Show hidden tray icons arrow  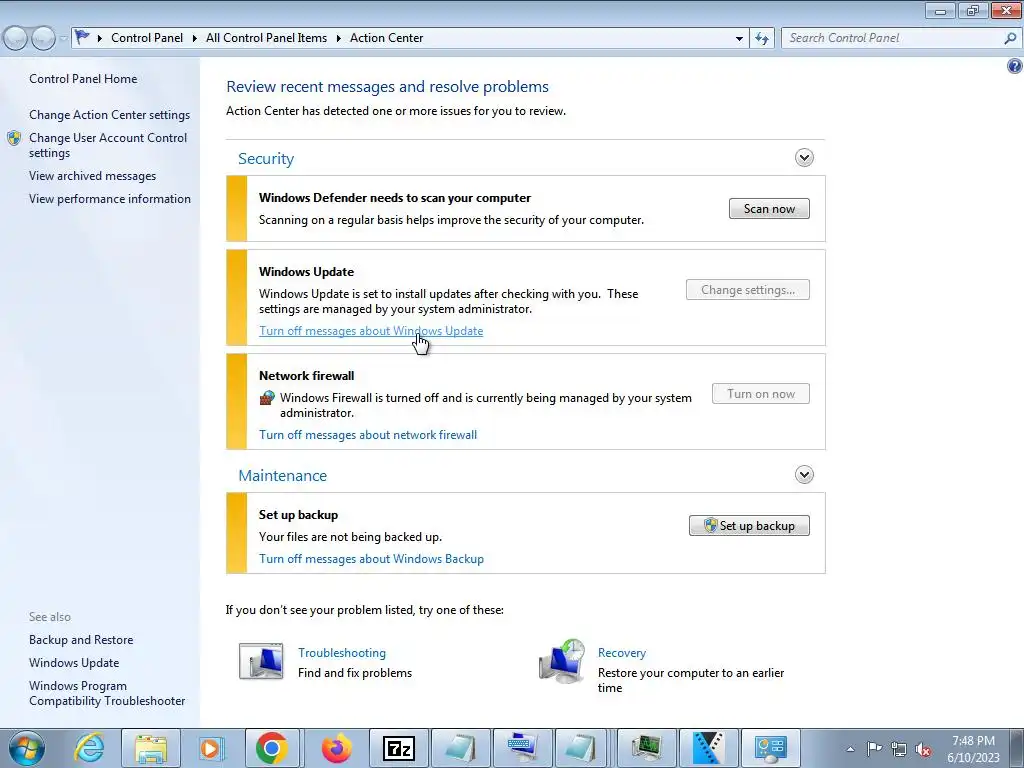pos(850,749)
